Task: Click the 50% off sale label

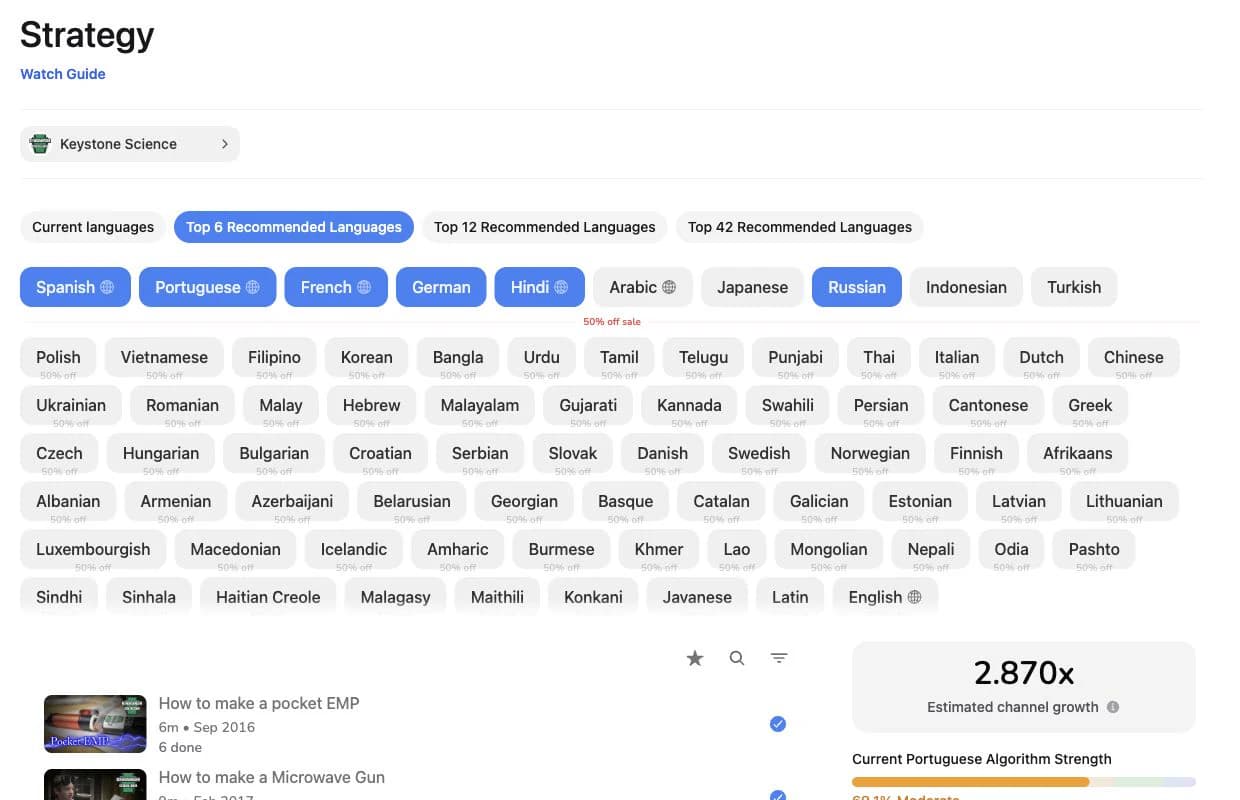Action: pos(612,322)
